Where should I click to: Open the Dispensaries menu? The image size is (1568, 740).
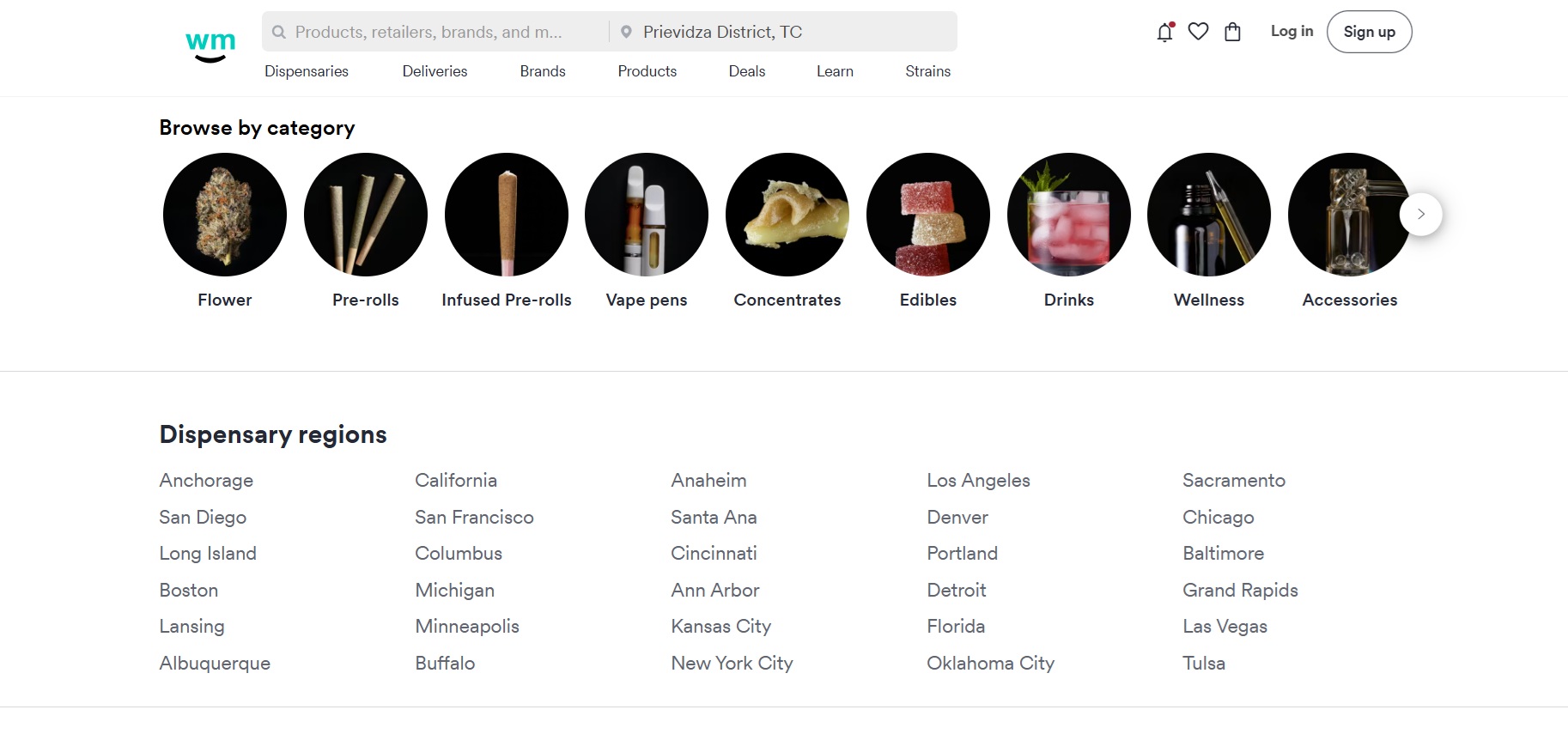tap(306, 71)
